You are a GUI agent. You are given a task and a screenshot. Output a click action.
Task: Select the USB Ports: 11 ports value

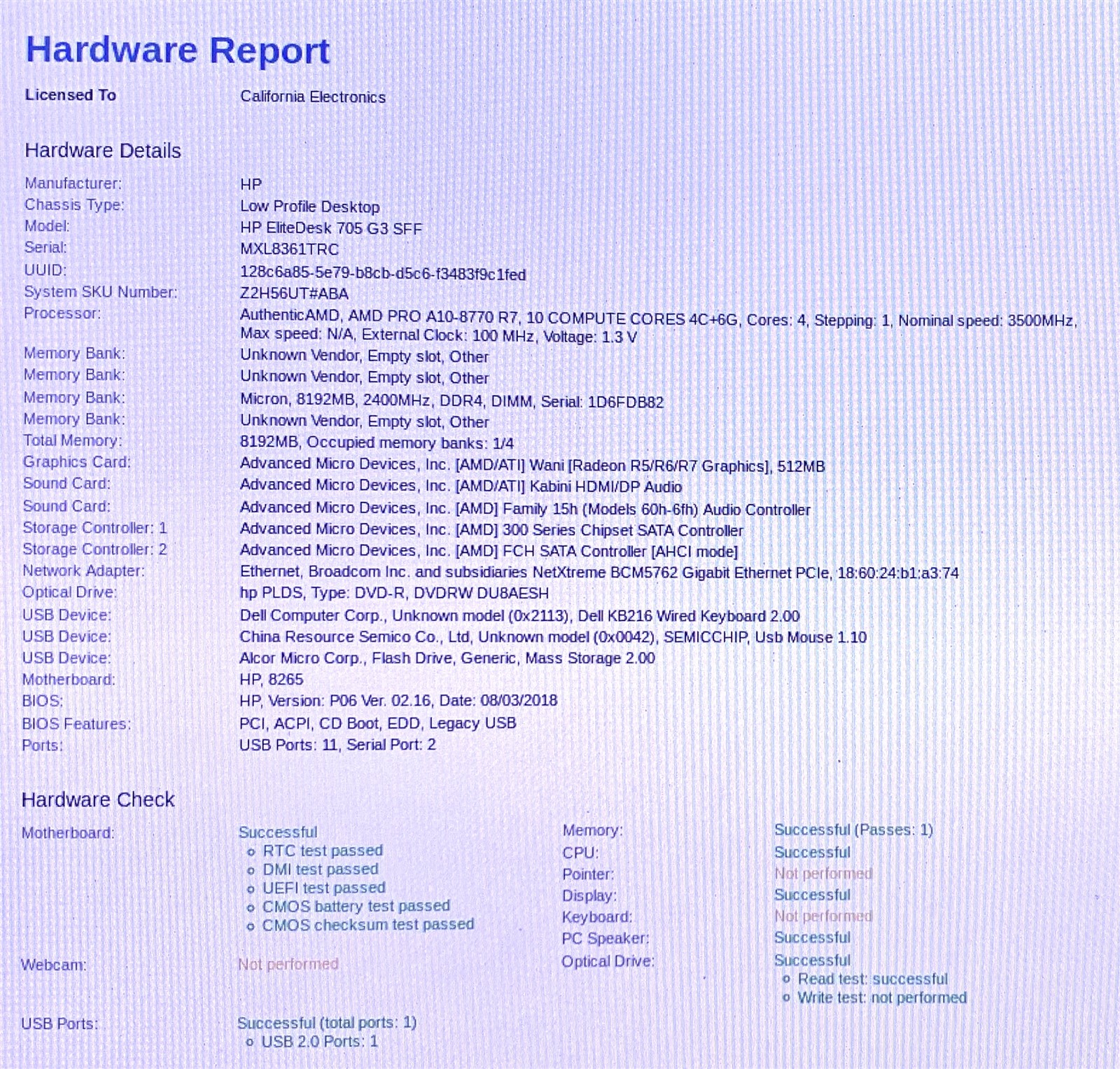pos(337,744)
